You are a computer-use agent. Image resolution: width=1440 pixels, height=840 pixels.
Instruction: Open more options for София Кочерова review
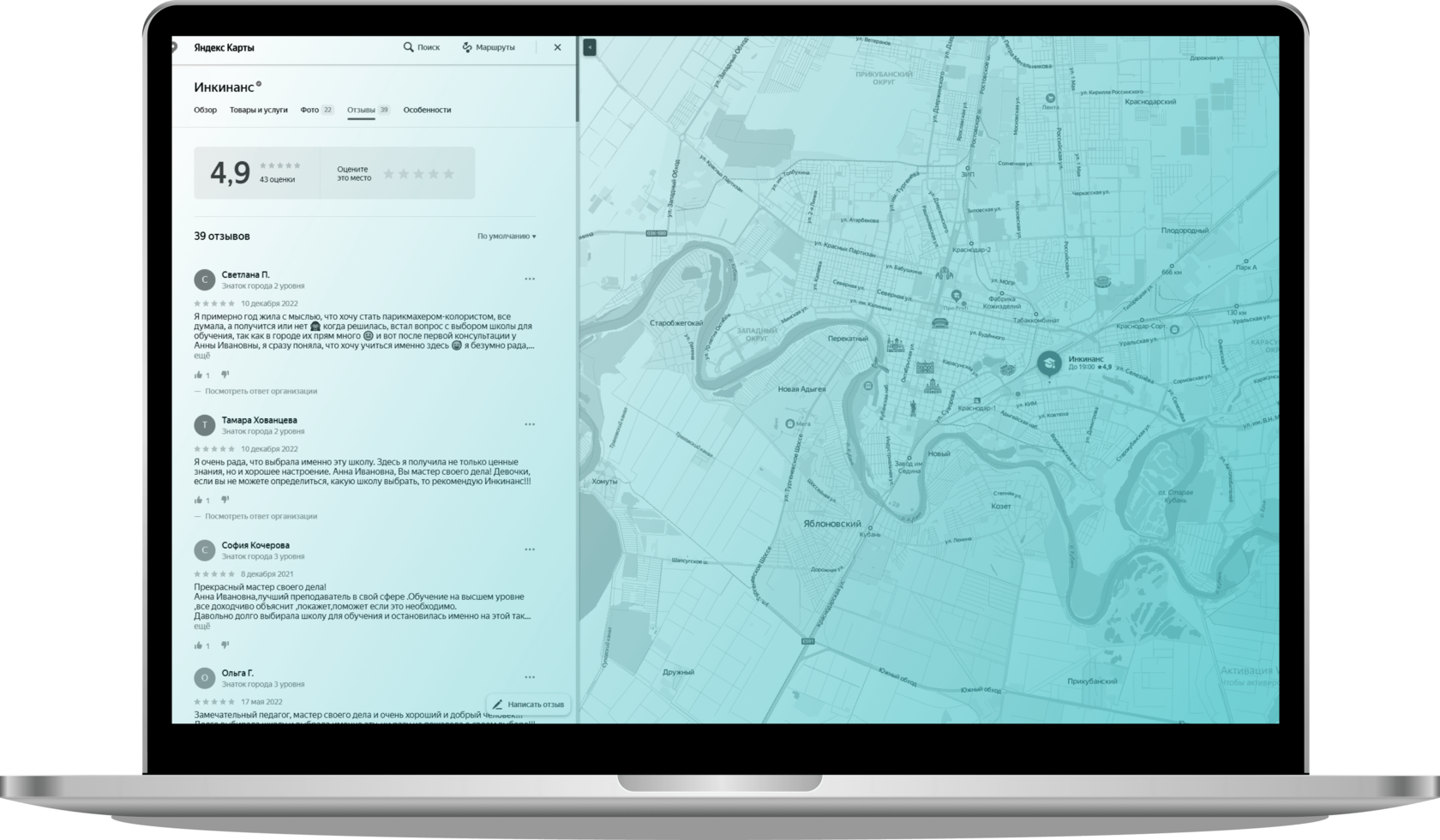530,549
